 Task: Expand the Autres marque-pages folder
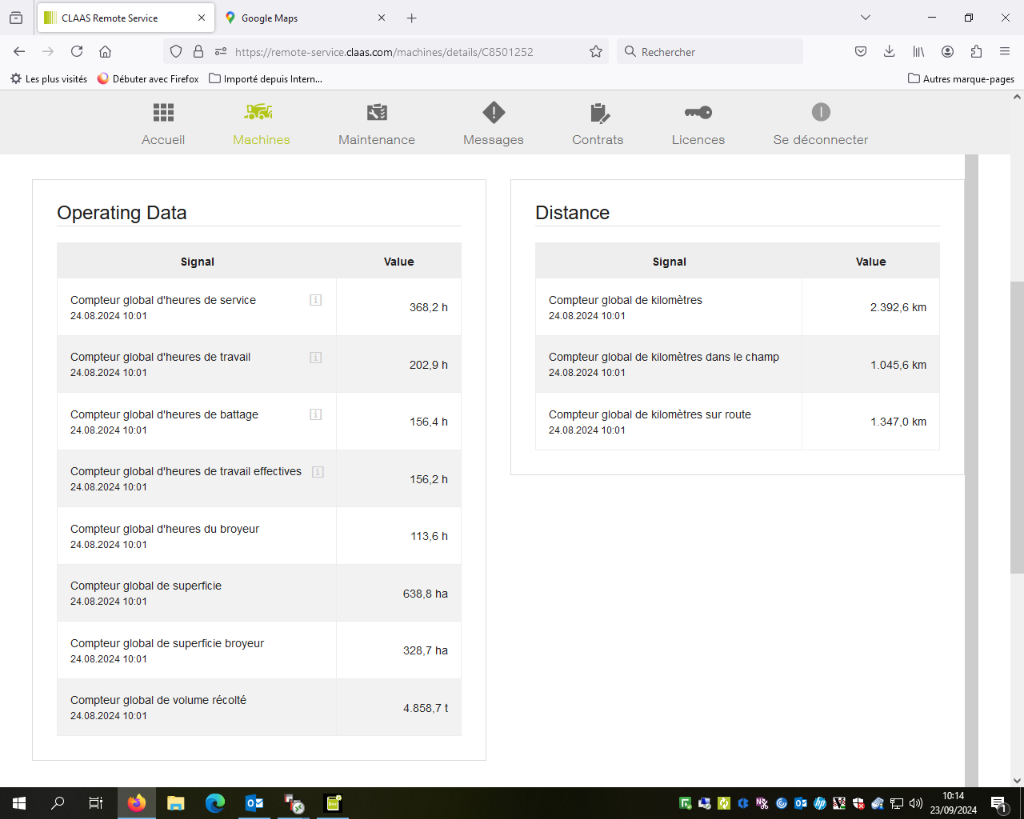(961, 79)
